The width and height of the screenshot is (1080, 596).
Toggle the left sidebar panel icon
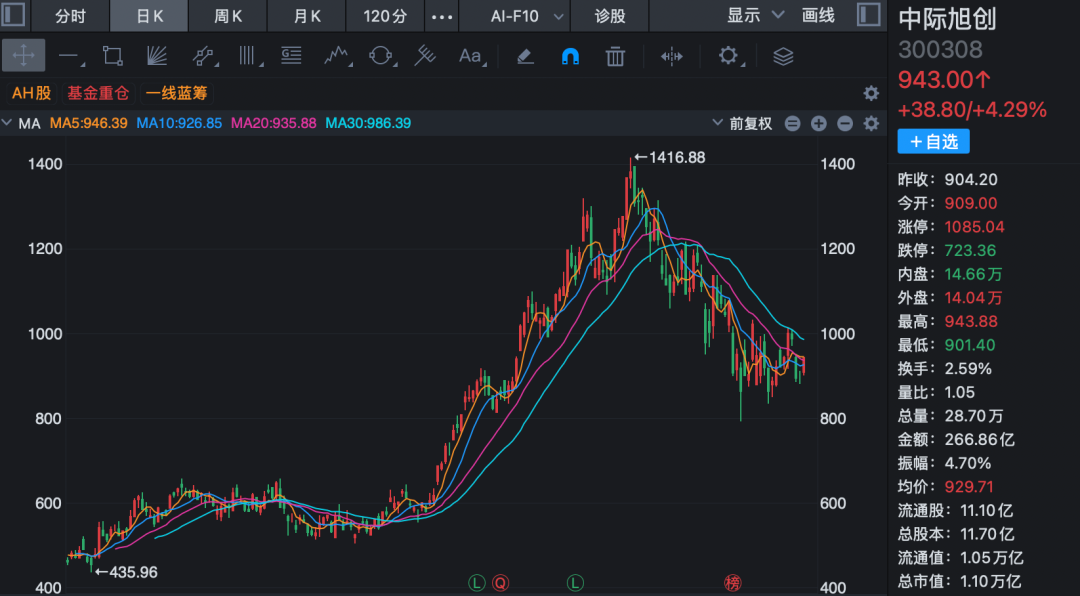(14, 14)
